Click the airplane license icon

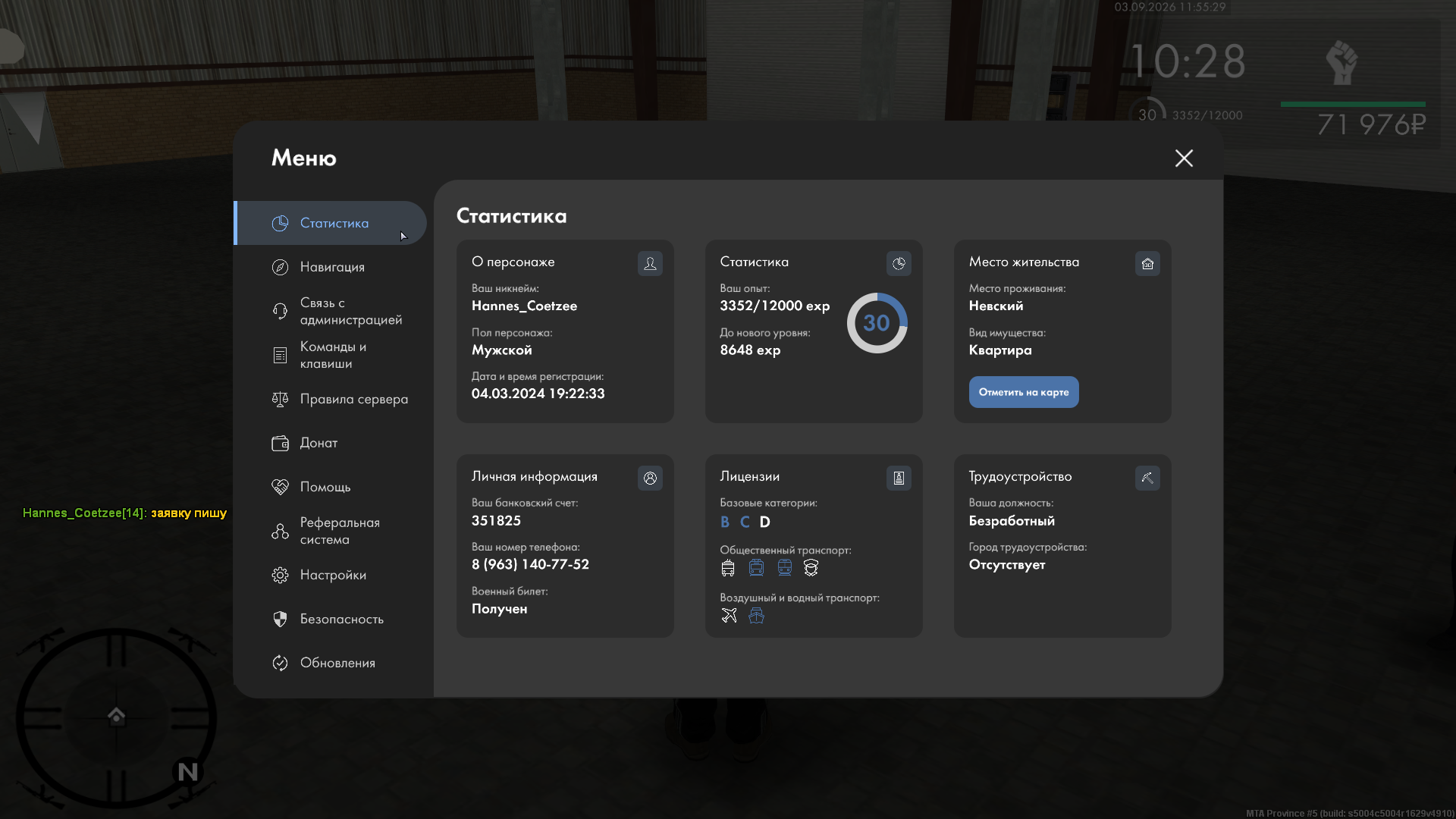pyautogui.click(x=729, y=615)
